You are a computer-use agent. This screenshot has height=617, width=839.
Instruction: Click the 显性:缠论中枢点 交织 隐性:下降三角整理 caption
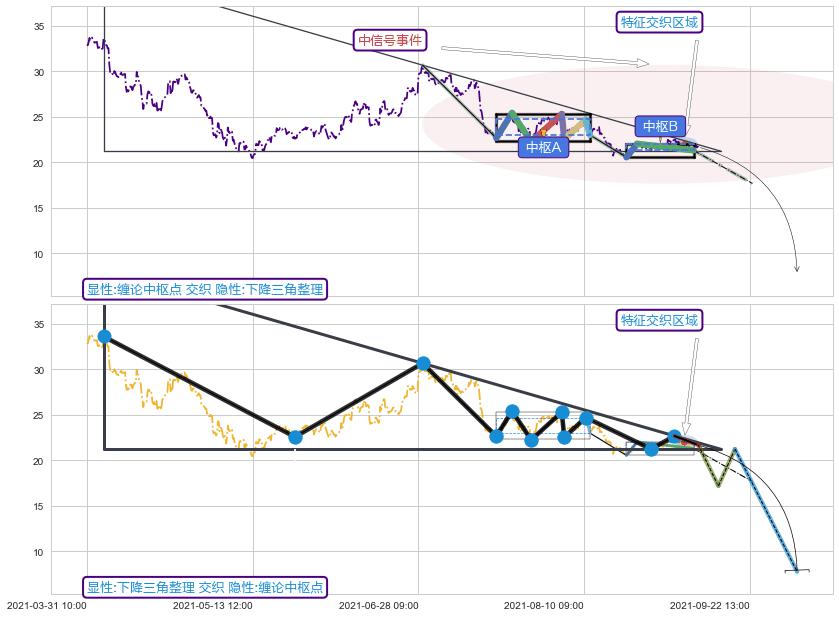(x=205, y=289)
